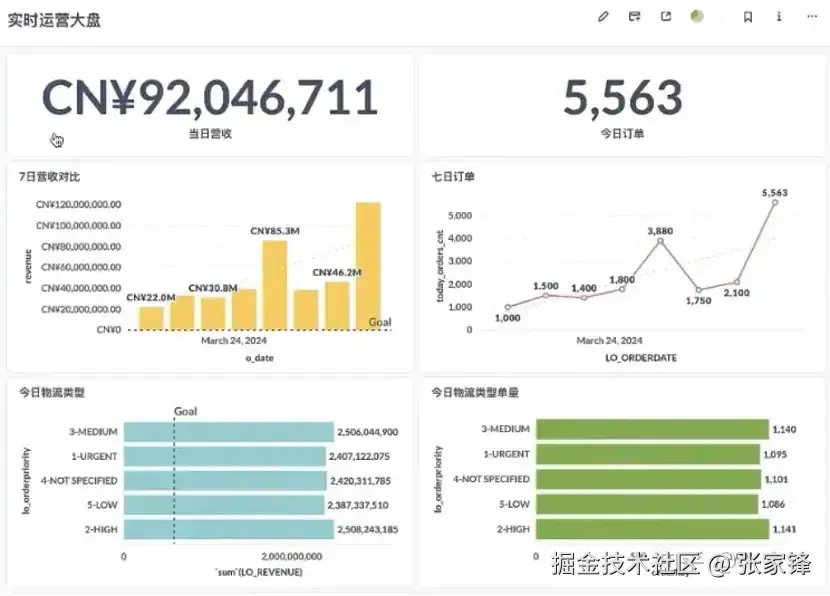Bookmark this dashboard with the bookmark icon
Screen dimensions: 830x596
(747, 17)
